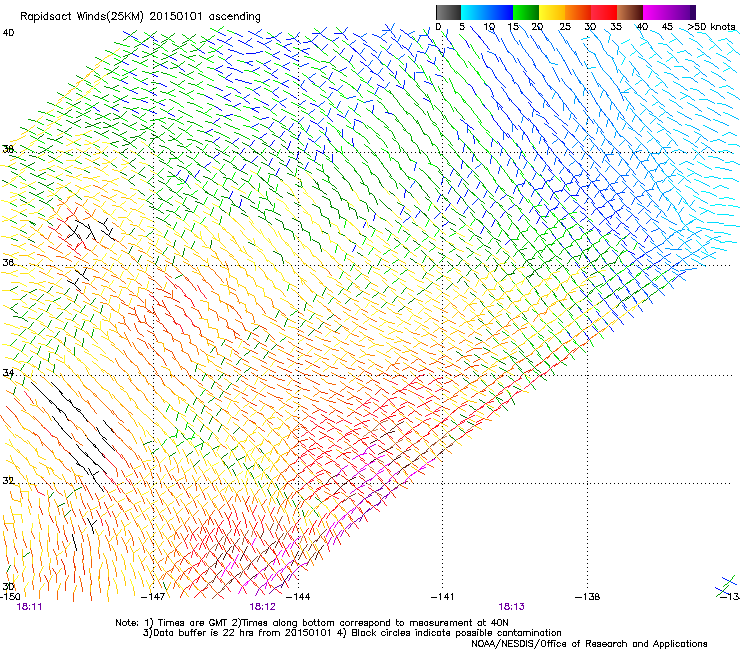The height and width of the screenshot is (650, 740).
Task: Click the latitude label '38'
Action: tap(8, 149)
